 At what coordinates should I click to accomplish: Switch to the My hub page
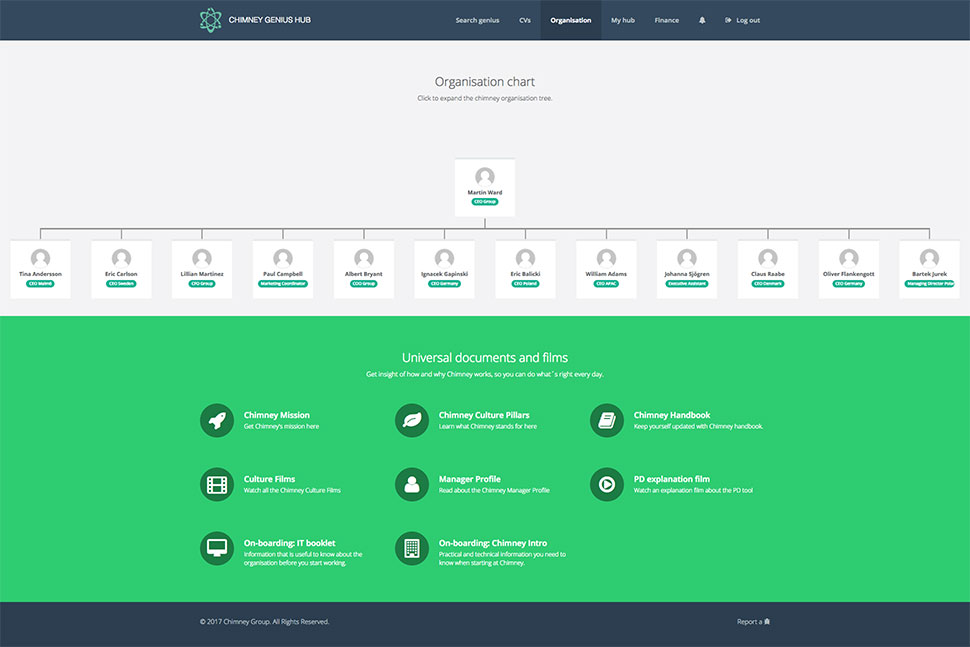(x=623, y=20)
